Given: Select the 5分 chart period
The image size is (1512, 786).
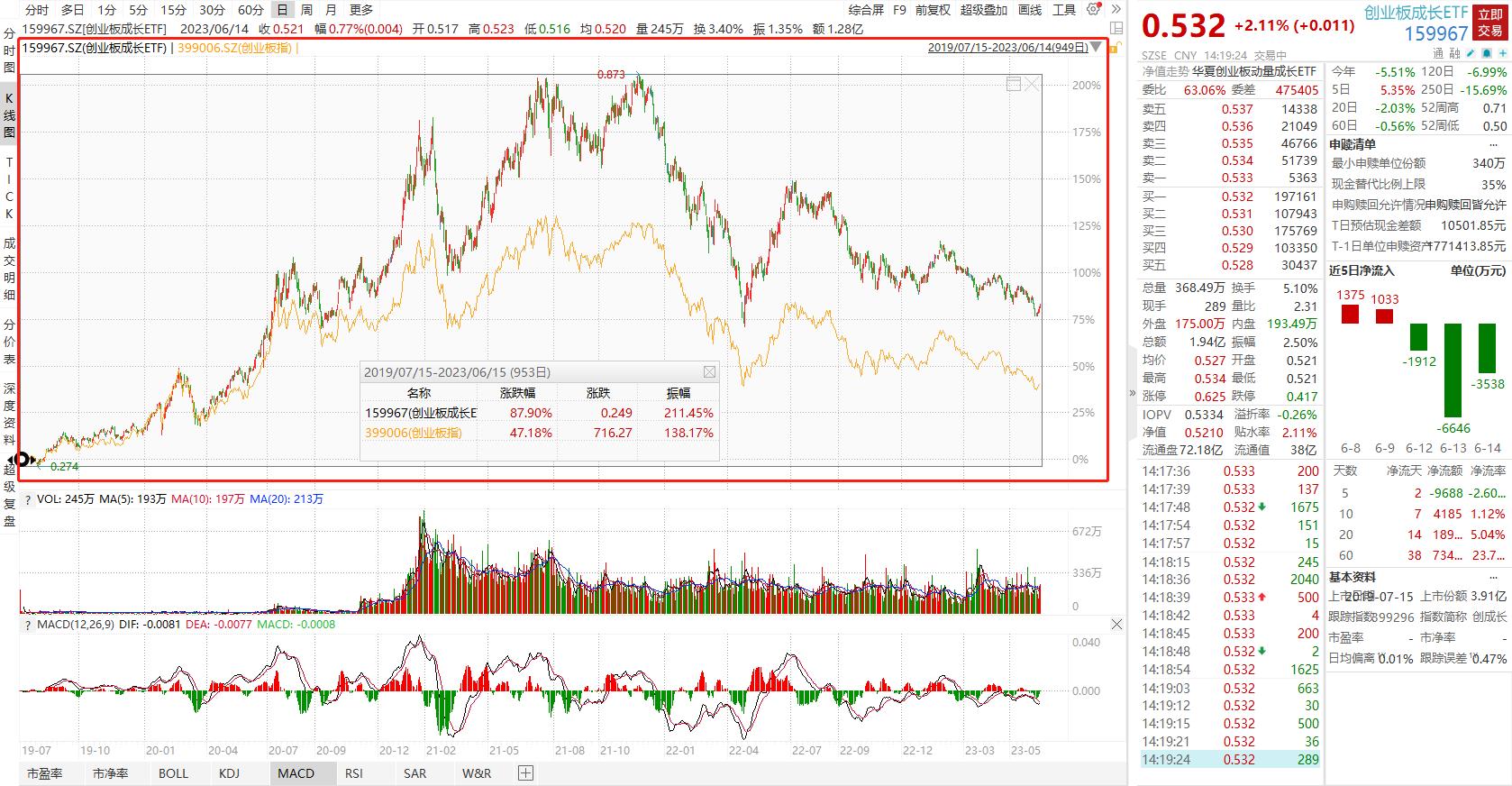Looking at the screenshot, I should 138,10.
